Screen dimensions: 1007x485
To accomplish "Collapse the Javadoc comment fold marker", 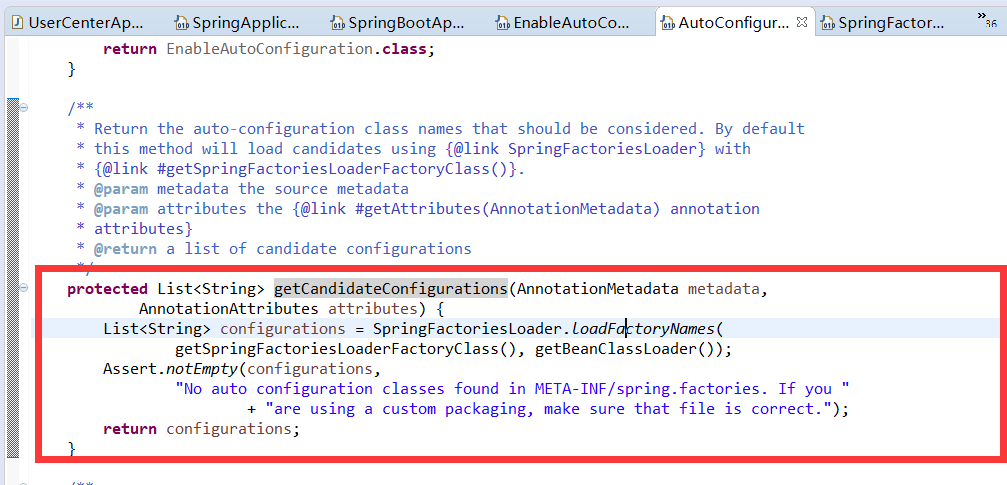I will (x=24, y=107).
